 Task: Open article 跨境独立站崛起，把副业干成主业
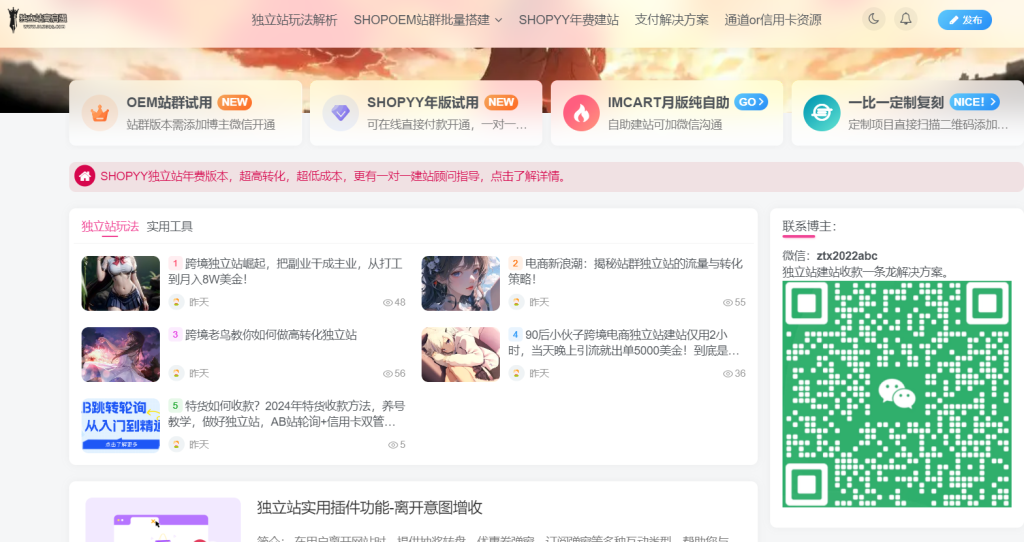click(x=285, y=271)
